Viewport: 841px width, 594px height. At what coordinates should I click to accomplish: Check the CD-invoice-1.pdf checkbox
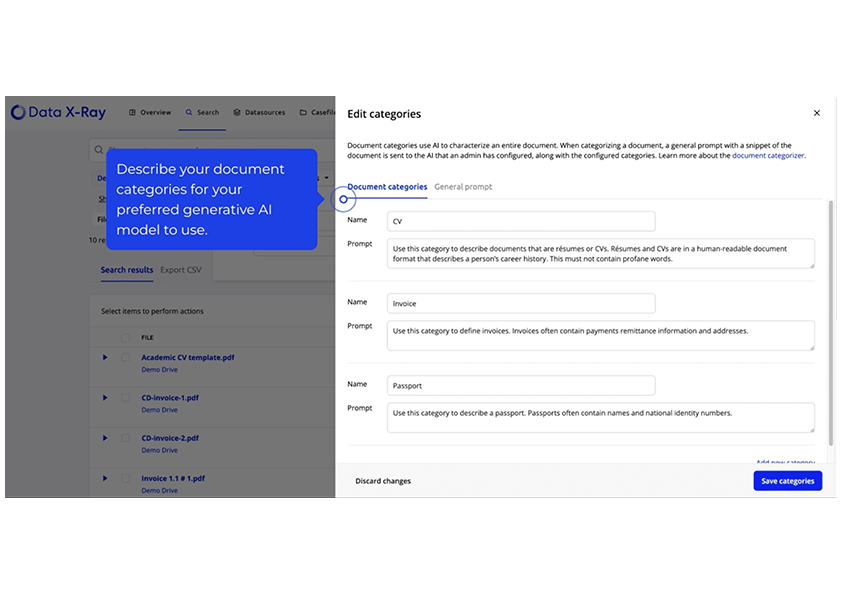coord(125,398)
